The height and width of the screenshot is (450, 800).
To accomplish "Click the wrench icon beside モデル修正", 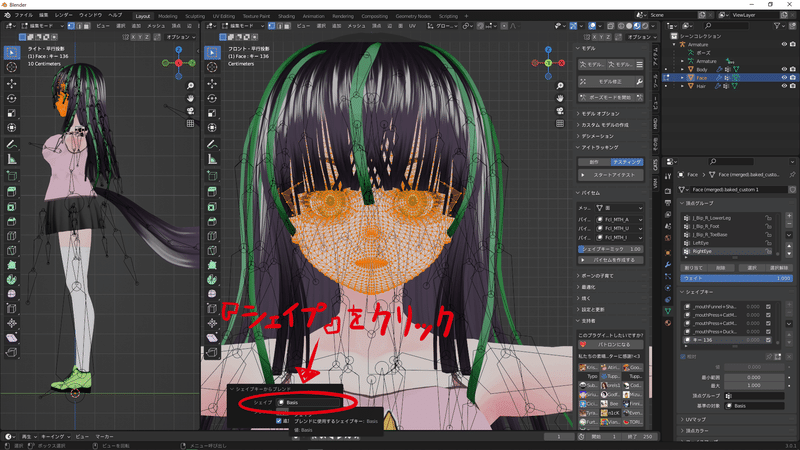I will click(639, 82).
